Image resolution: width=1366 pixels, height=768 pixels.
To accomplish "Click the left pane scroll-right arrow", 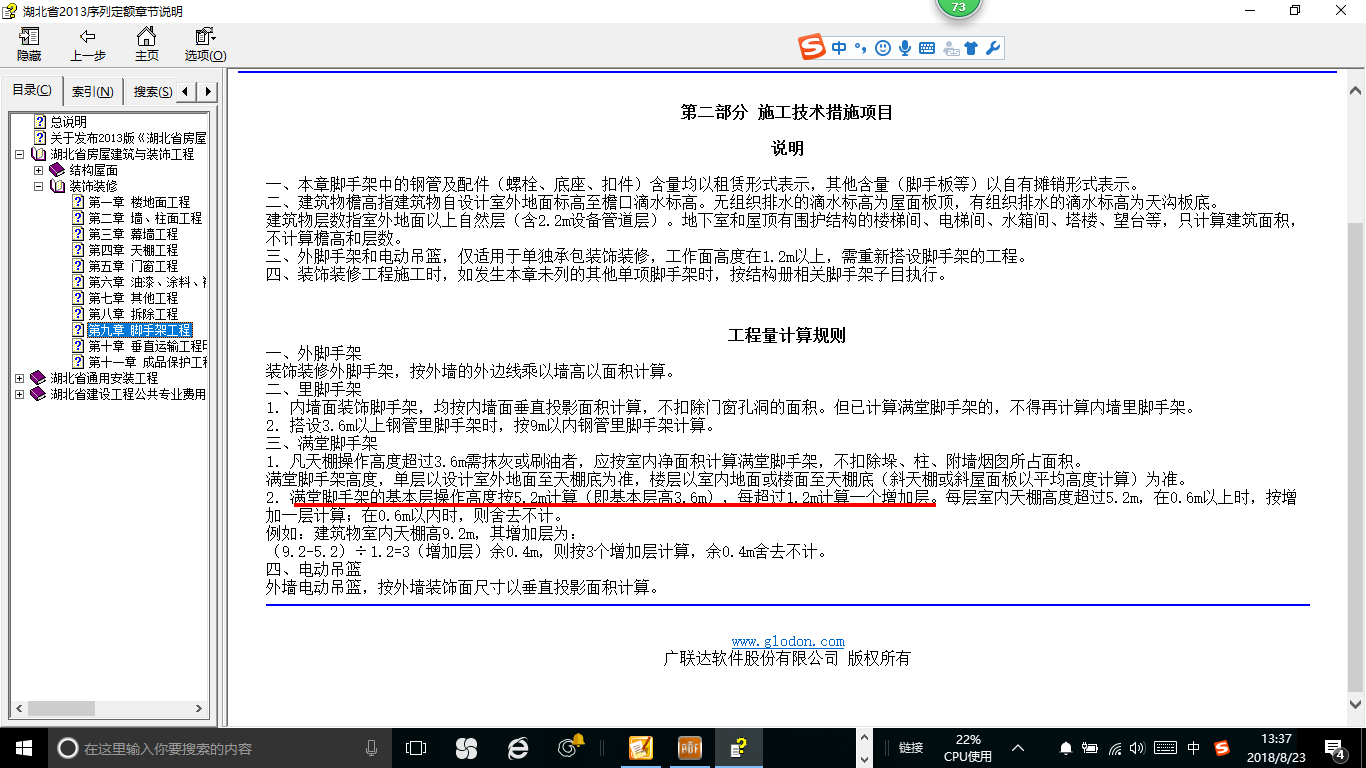I will tap(198, 709).
